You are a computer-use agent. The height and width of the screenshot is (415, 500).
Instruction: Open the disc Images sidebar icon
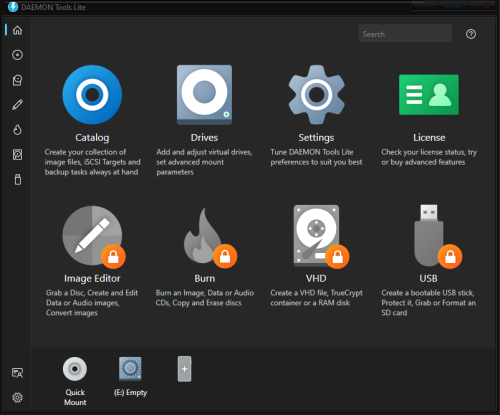[x=17, y=55]
